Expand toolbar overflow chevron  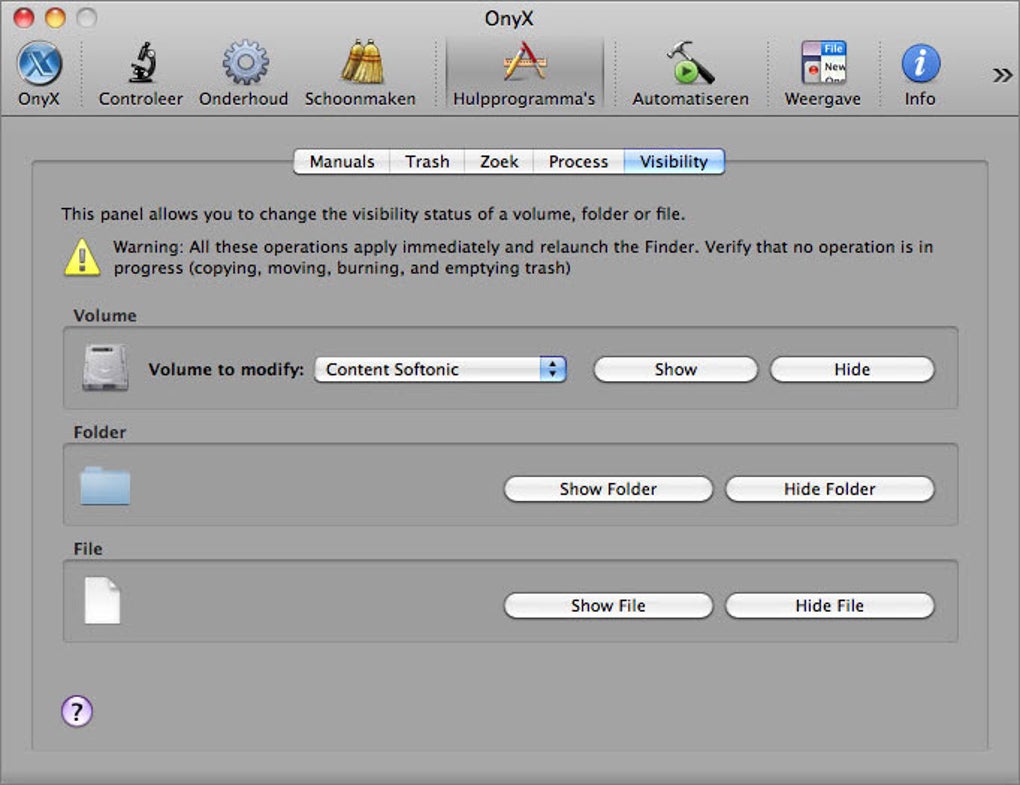(1002, 75)
